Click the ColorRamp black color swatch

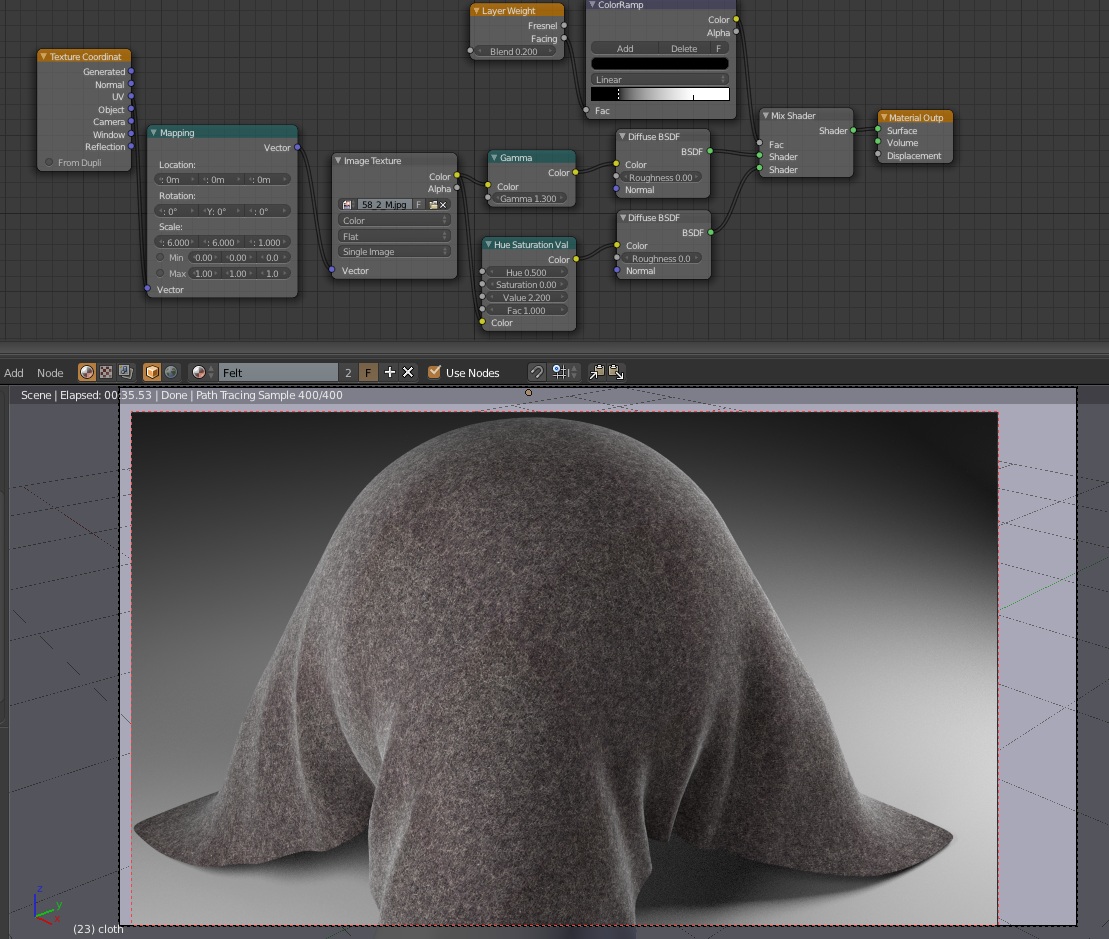coord(659,64)
